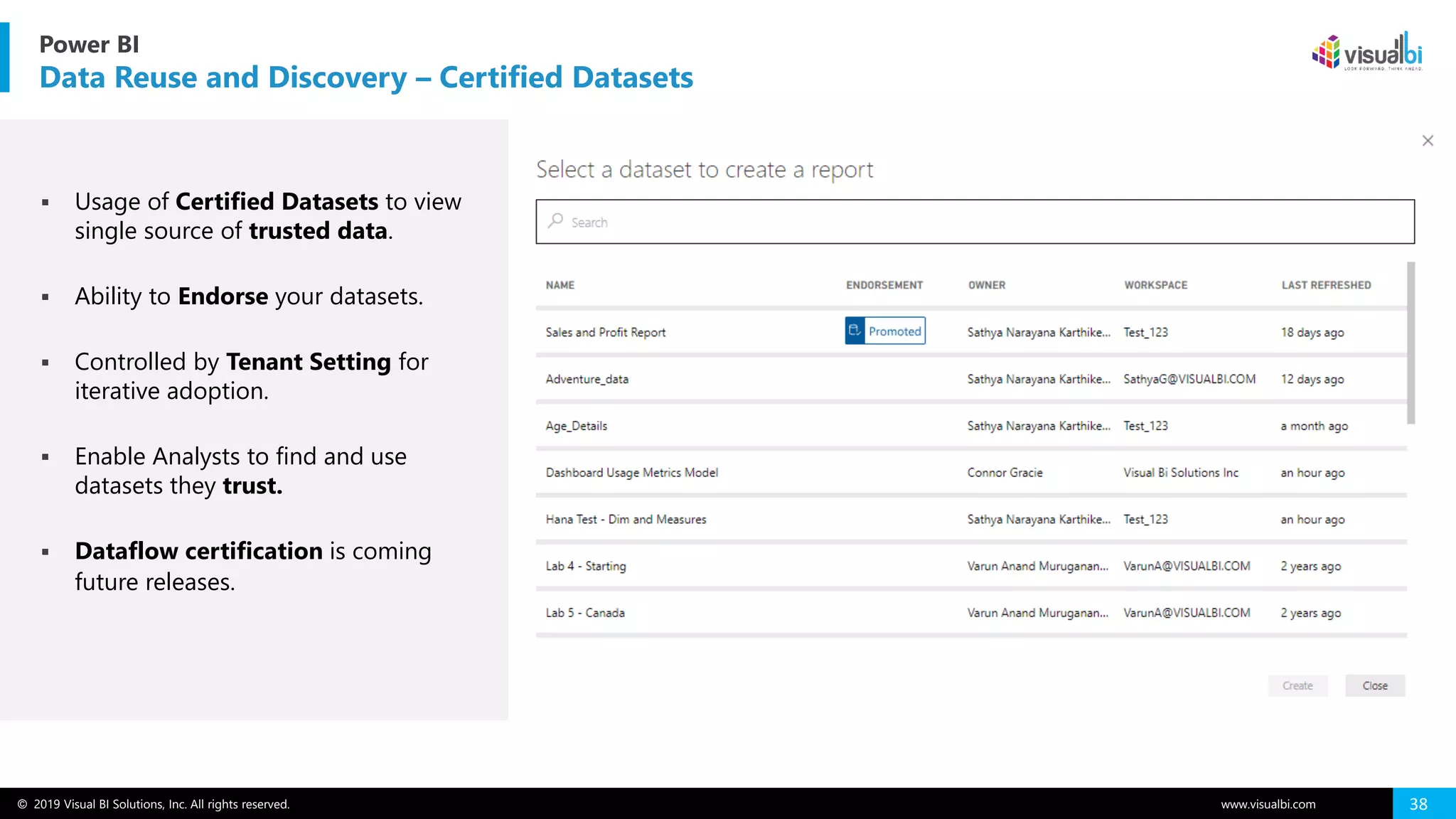Screen dimensions: 1456x819
Task: Click workspace Visual Bi Solutions Inc
Action: pos(1181,473)
